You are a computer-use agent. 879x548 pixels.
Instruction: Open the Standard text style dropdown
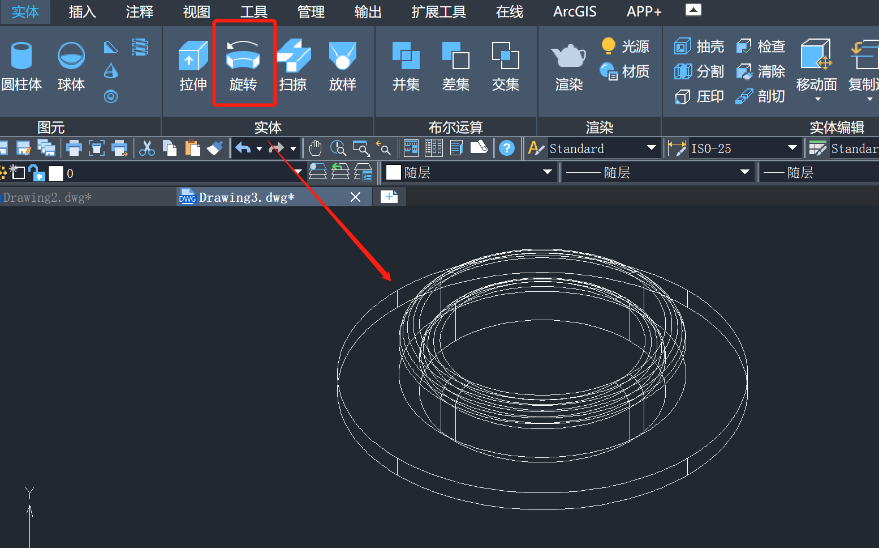tap(651, 148)
